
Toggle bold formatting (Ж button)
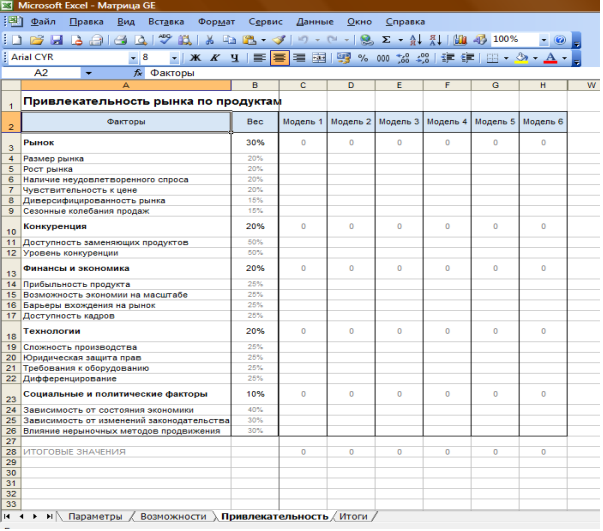coord(196,58)
